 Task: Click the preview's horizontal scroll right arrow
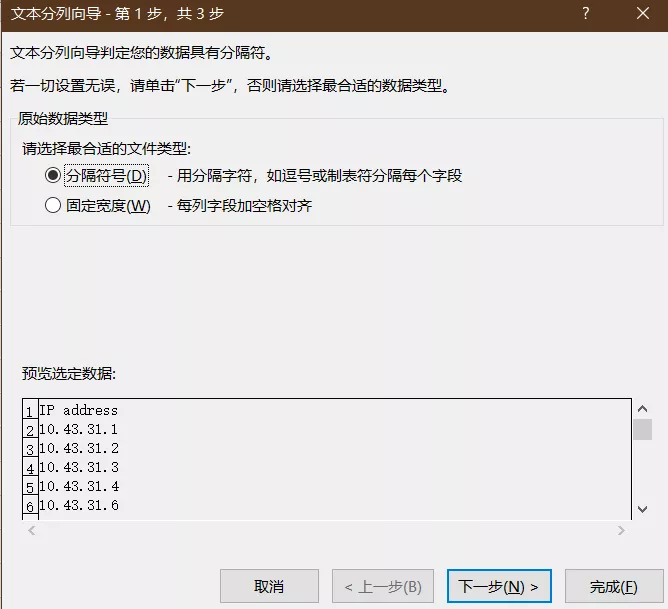pos(623,529)
